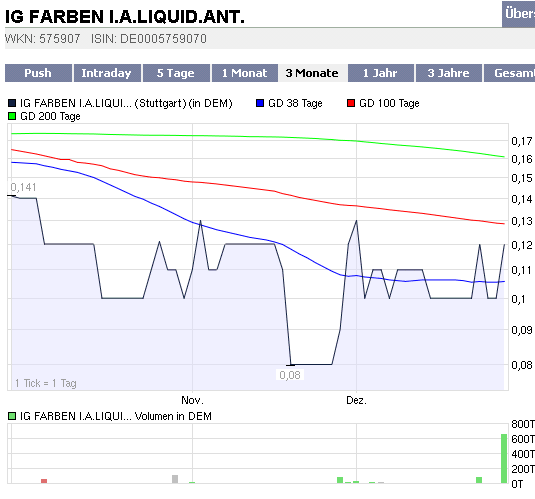Click the 0,1 price axis value

pos(518,299)
